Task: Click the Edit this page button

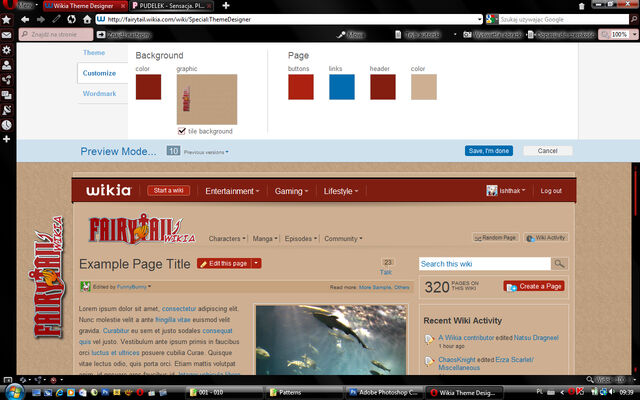Action: point(224,263)
